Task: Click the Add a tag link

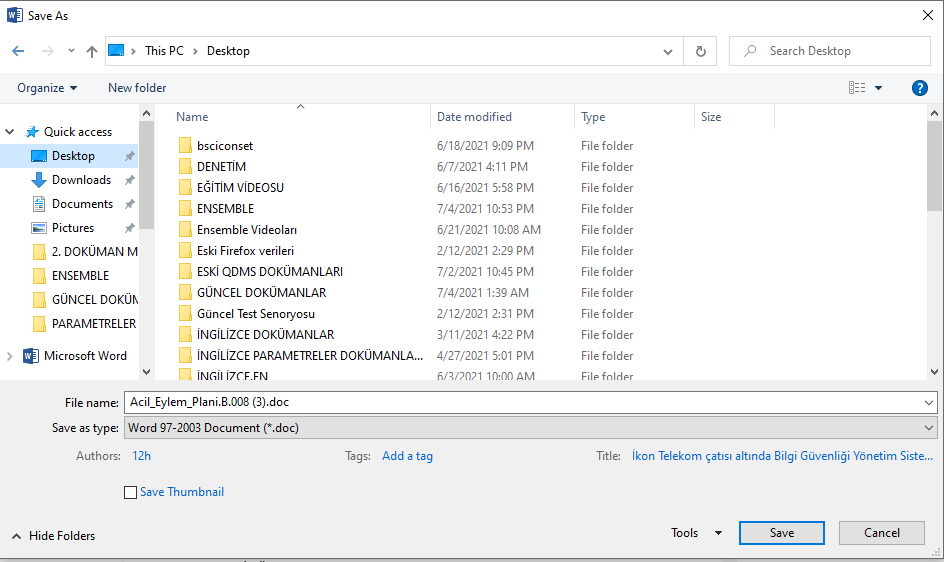Action: point(407,456)
